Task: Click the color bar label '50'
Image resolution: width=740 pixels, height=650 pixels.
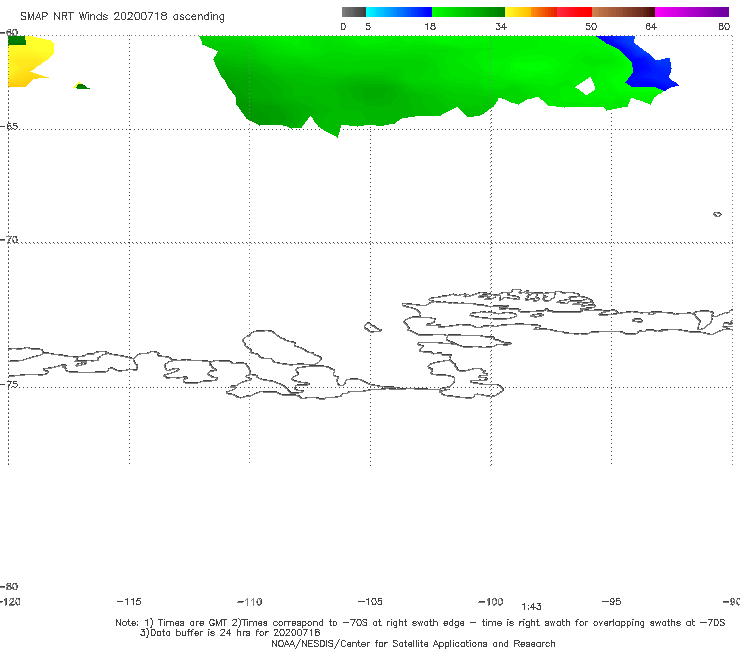Action: tap(591, 27)
